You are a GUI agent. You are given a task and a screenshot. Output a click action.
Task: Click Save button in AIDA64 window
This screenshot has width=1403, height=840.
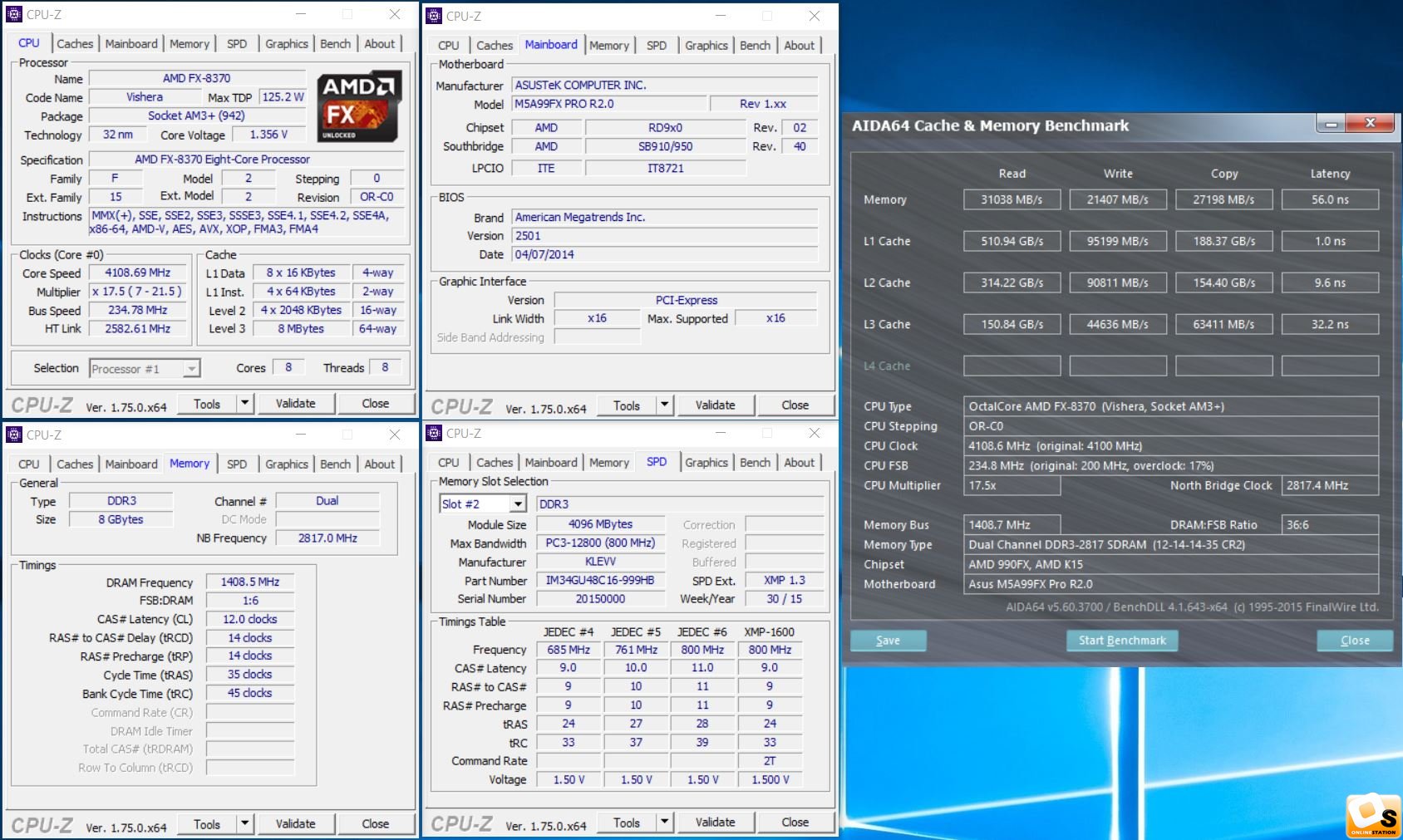click(x=888, y=640)
